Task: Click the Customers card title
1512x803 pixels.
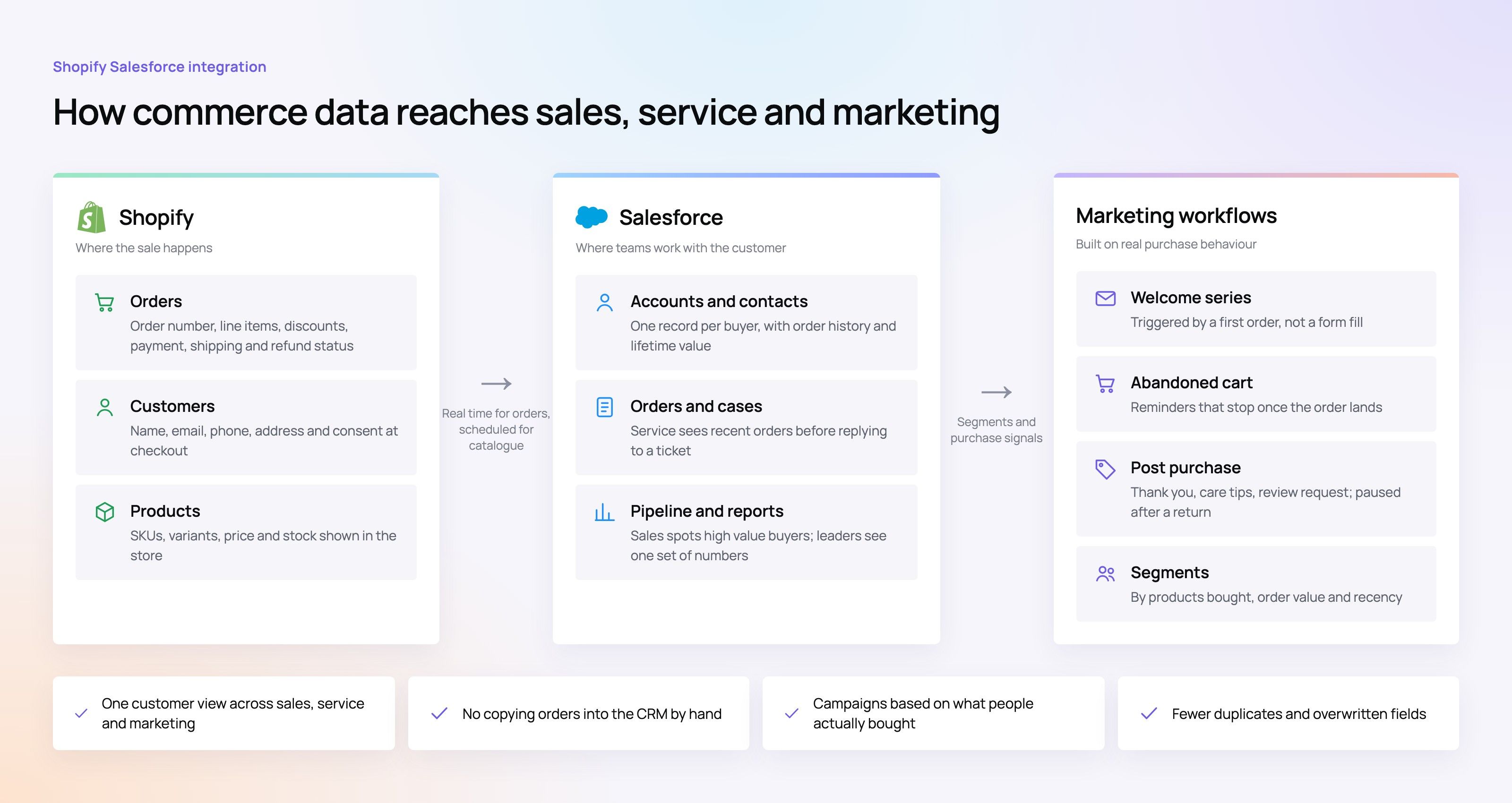Action: tap(172, 406)
